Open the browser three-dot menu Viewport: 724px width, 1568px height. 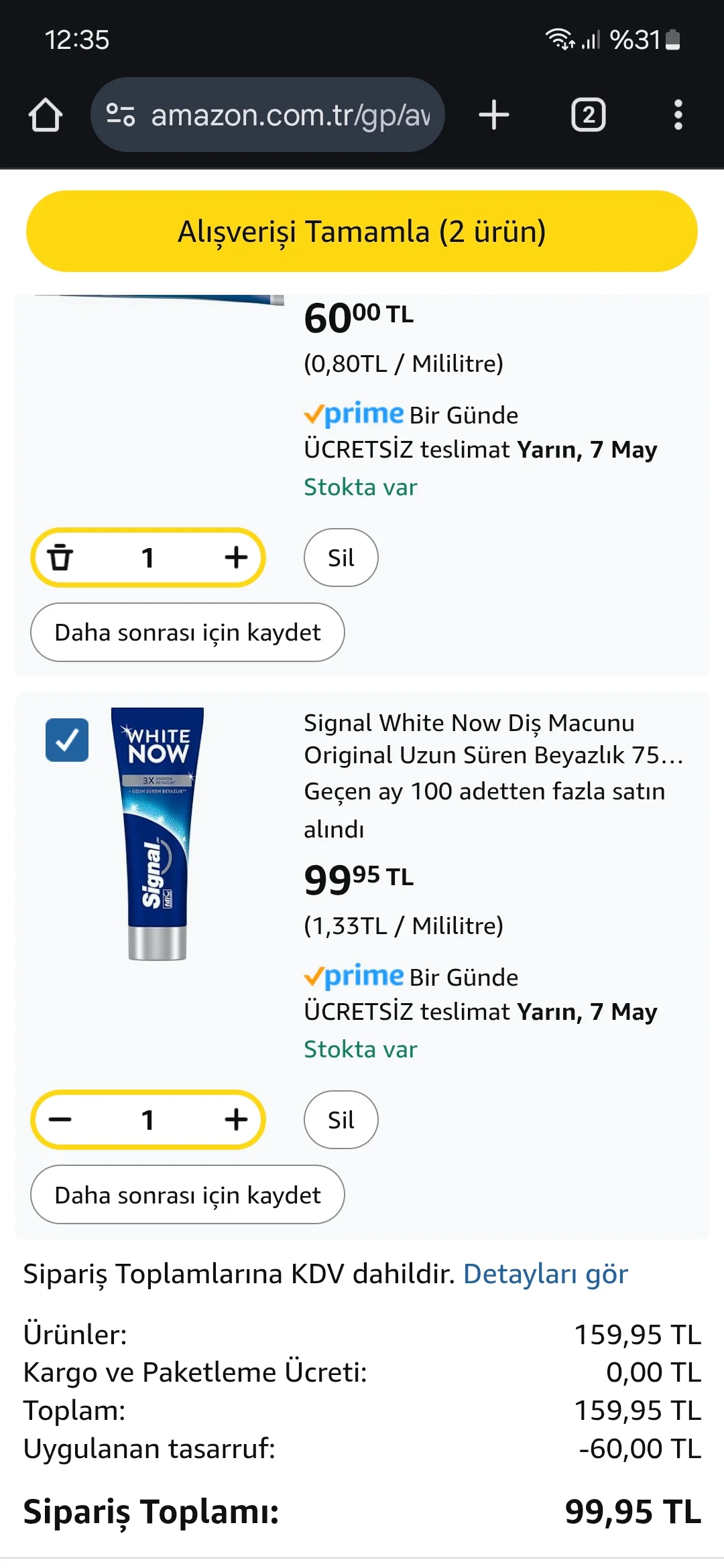pos(678,115)
